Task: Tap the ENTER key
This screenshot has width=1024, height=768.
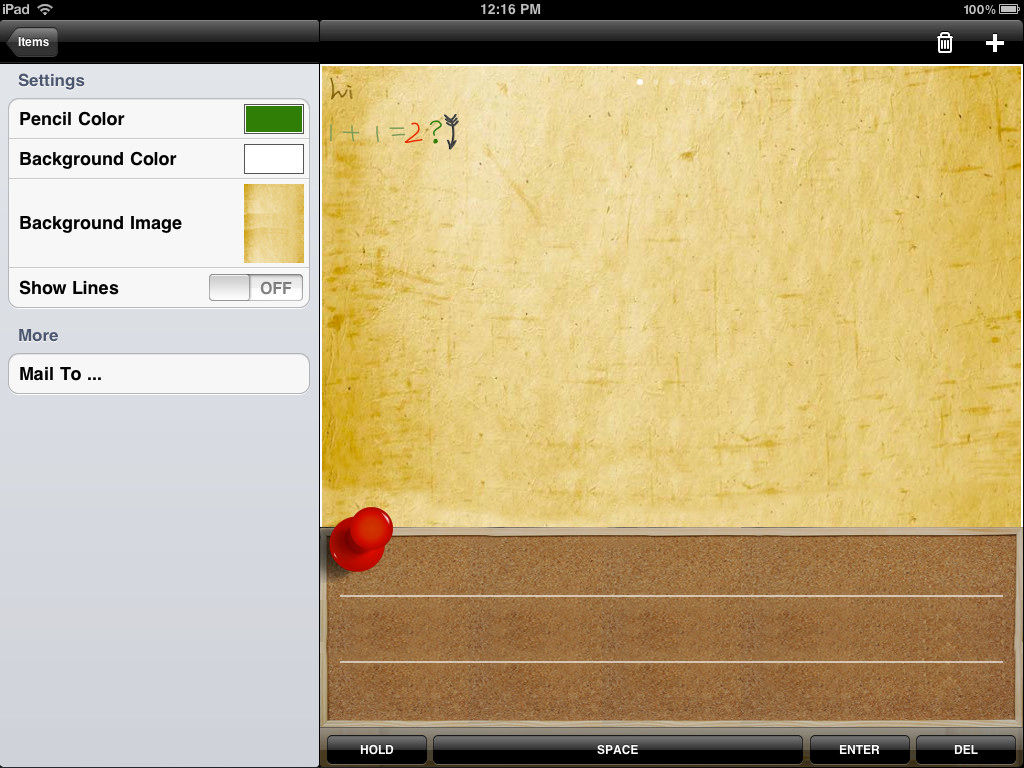Action: 859,749
